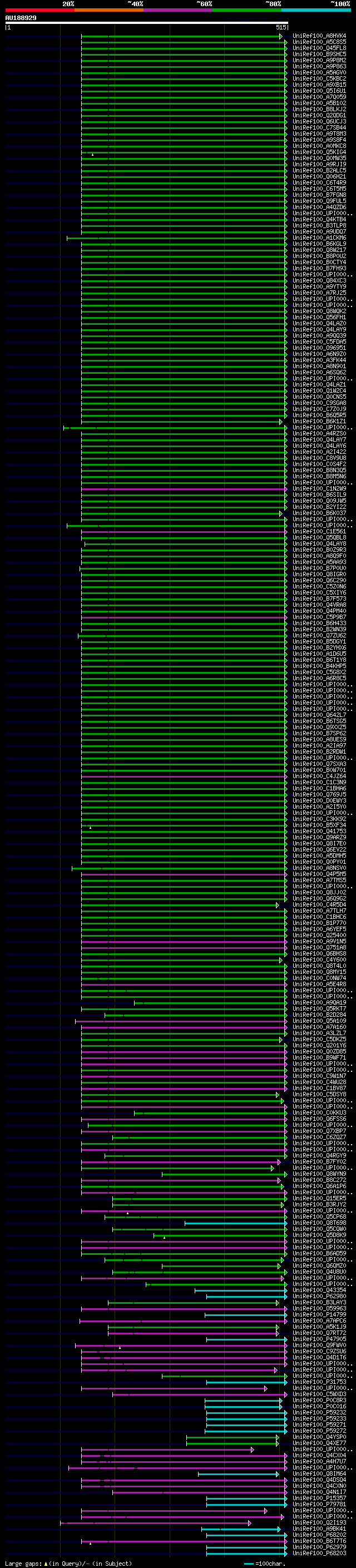The height and width of the screenshot is (1568, 356).
Task: Click label UniRef100_B6AD59
Action: 319,1253
